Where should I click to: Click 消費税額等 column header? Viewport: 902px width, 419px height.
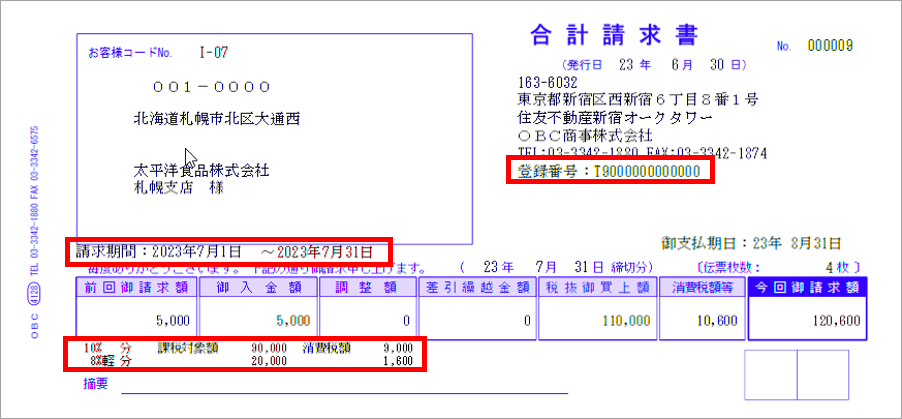[702, 287]
